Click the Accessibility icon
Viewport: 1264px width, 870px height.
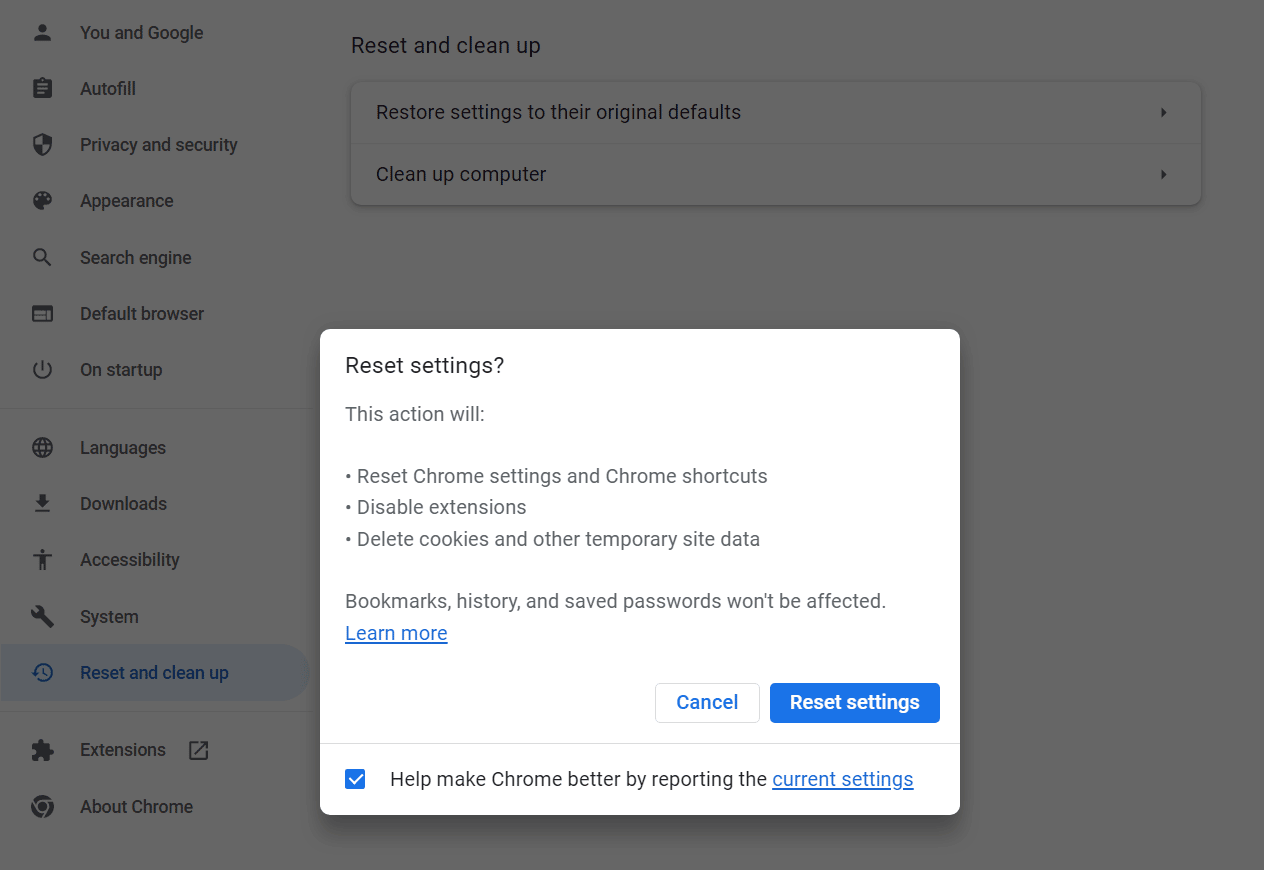point(42,559)
